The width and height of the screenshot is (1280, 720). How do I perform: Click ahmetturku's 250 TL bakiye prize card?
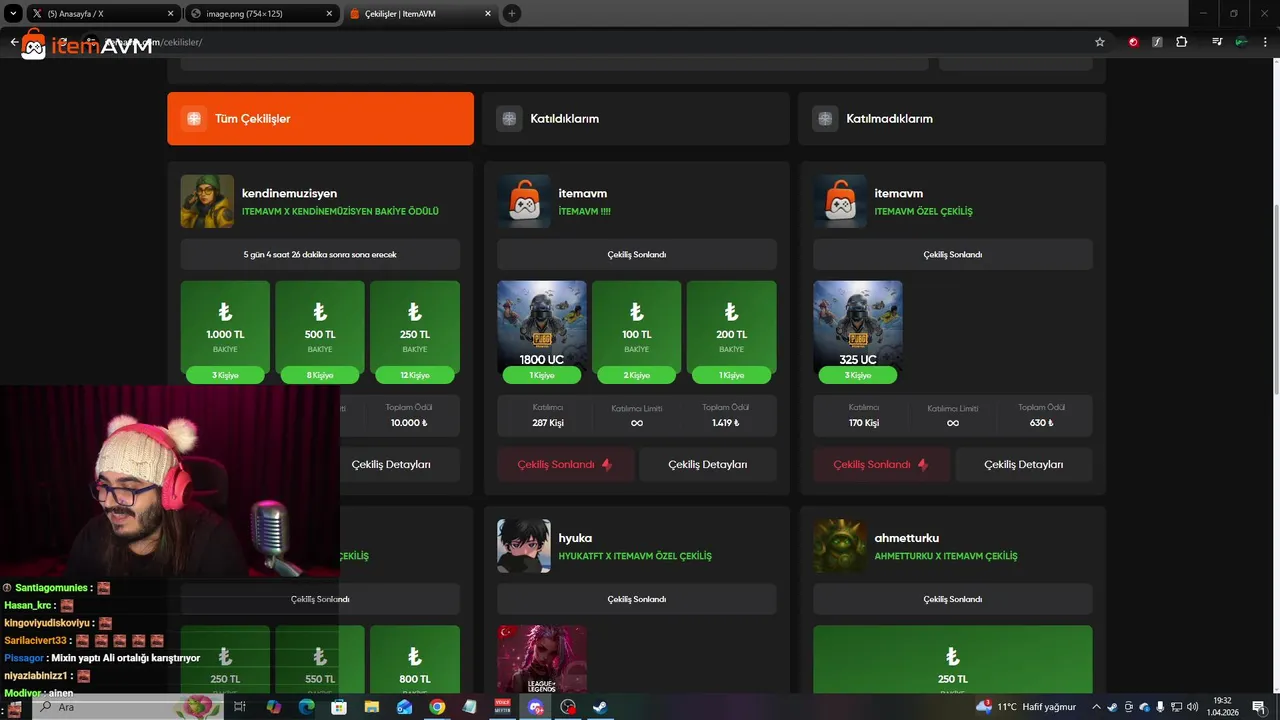pyautogui.click(x=952, y=659)
